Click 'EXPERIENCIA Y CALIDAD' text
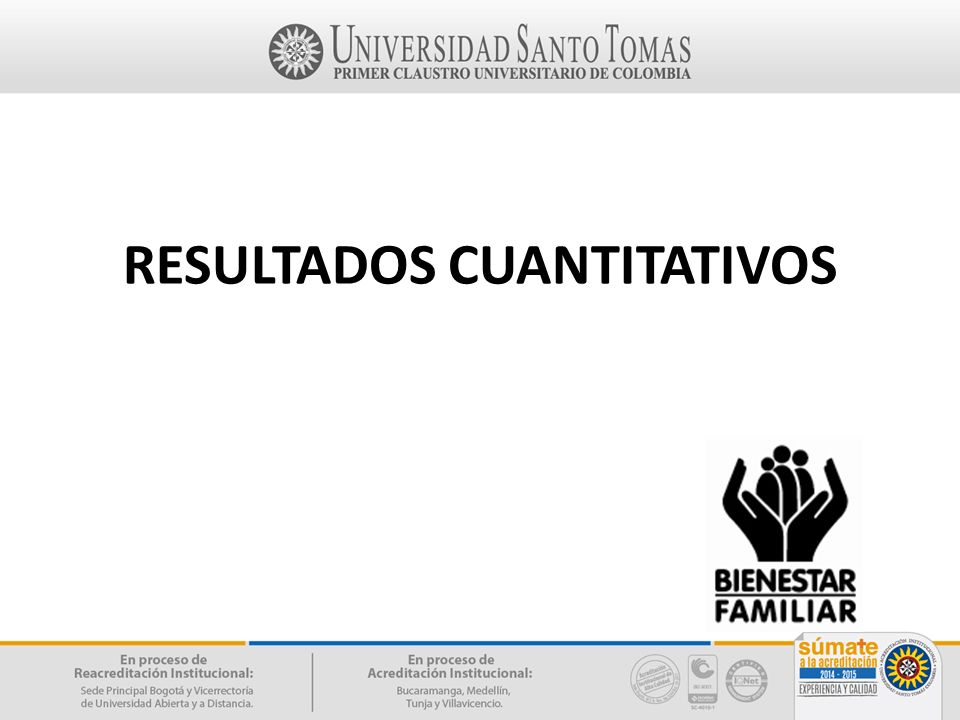 pyautogui.click(x=838, y=689)
